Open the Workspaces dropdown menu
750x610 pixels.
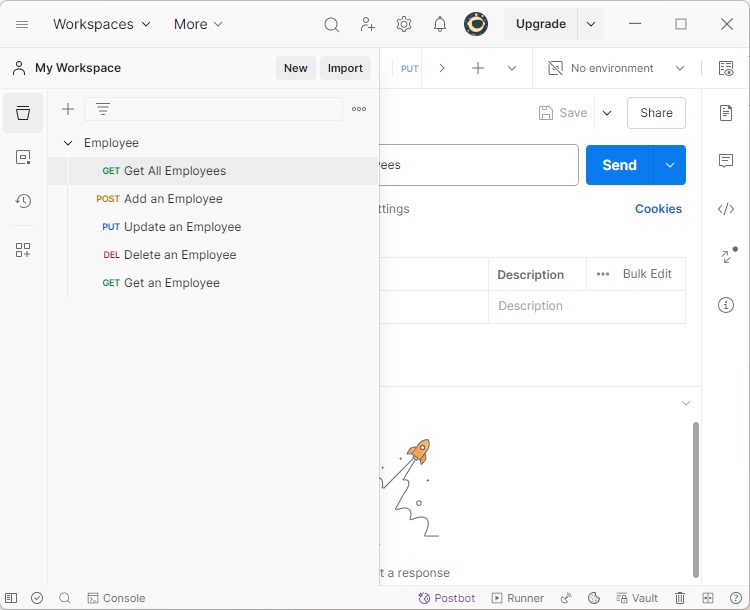(102, 24)
